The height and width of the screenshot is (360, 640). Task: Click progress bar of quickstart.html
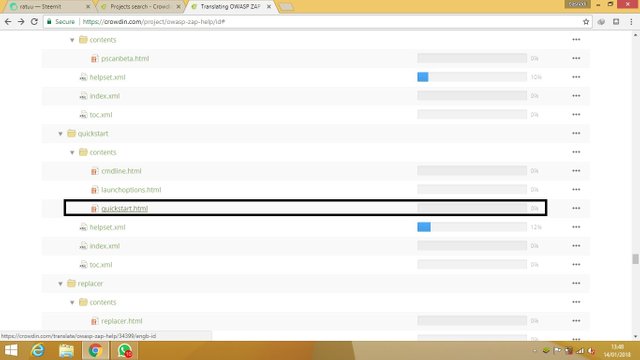472,208
